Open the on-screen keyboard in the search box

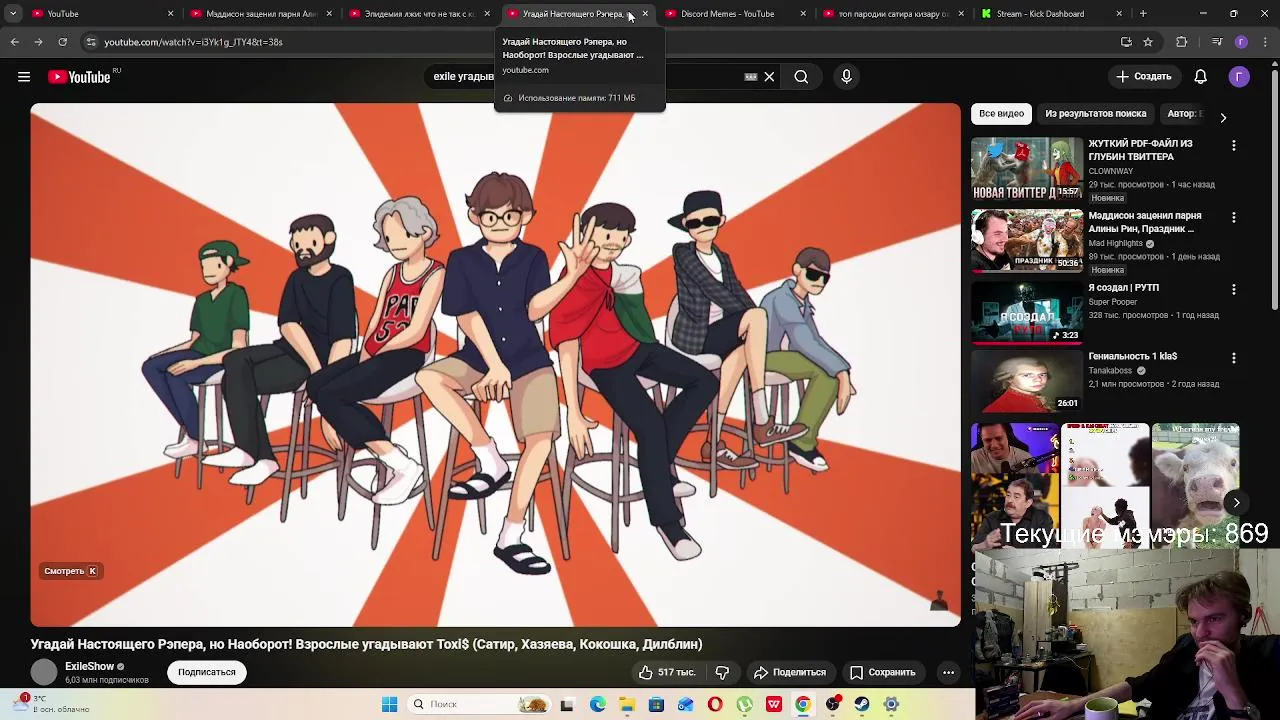tap(751, 77)
